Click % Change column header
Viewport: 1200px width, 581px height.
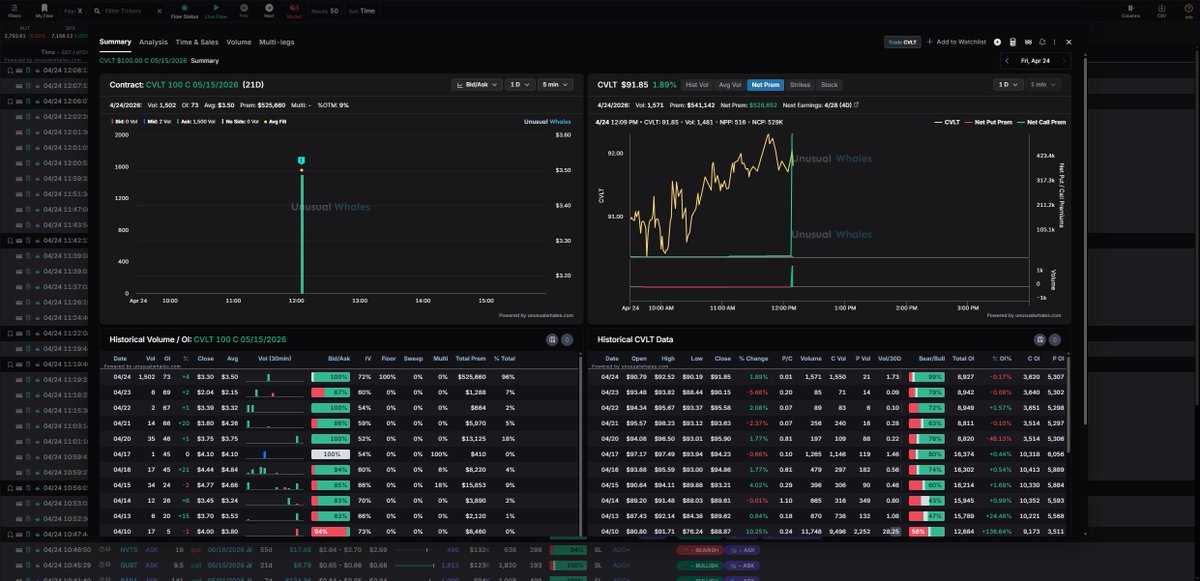pyautogui.click(x=753, y=357)
